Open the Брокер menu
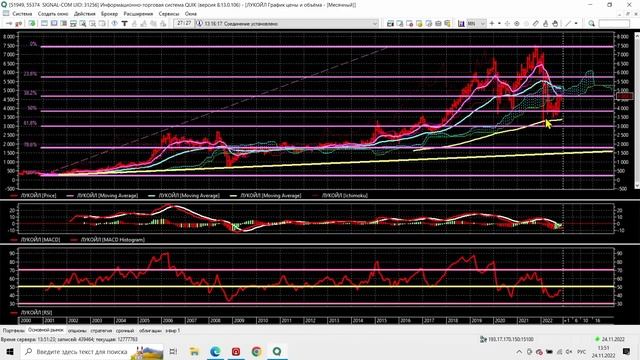640x360 pixels. pos(109,13)
